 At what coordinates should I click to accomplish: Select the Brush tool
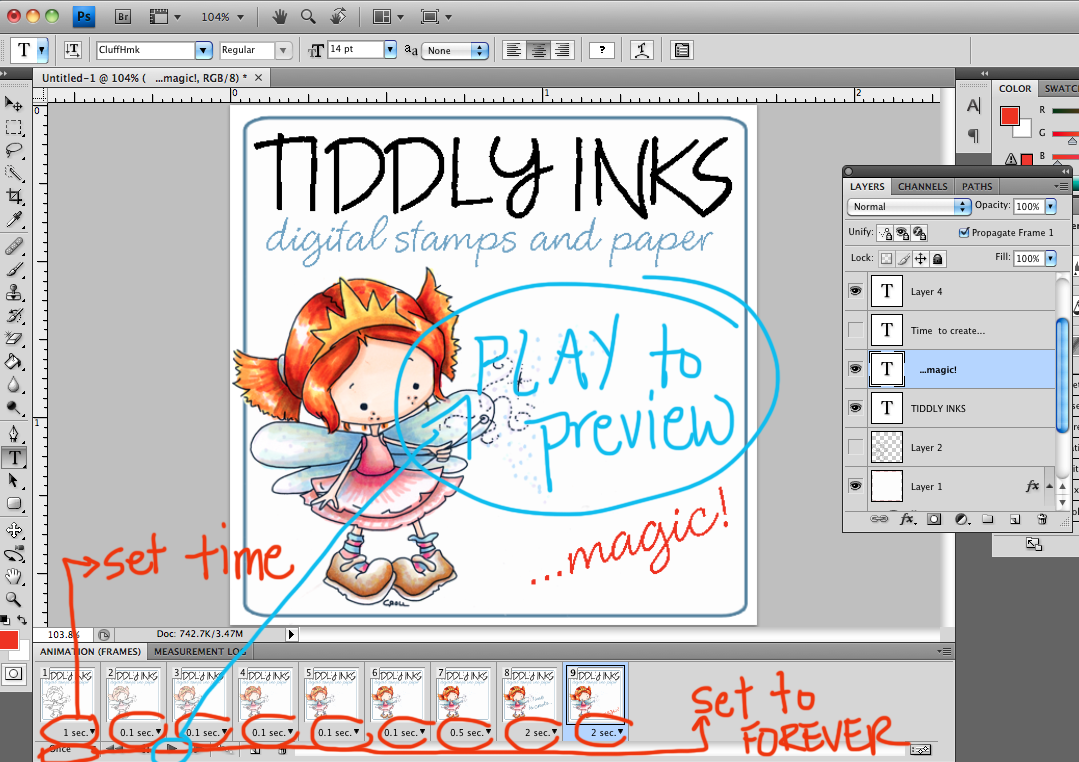point(14,269)
